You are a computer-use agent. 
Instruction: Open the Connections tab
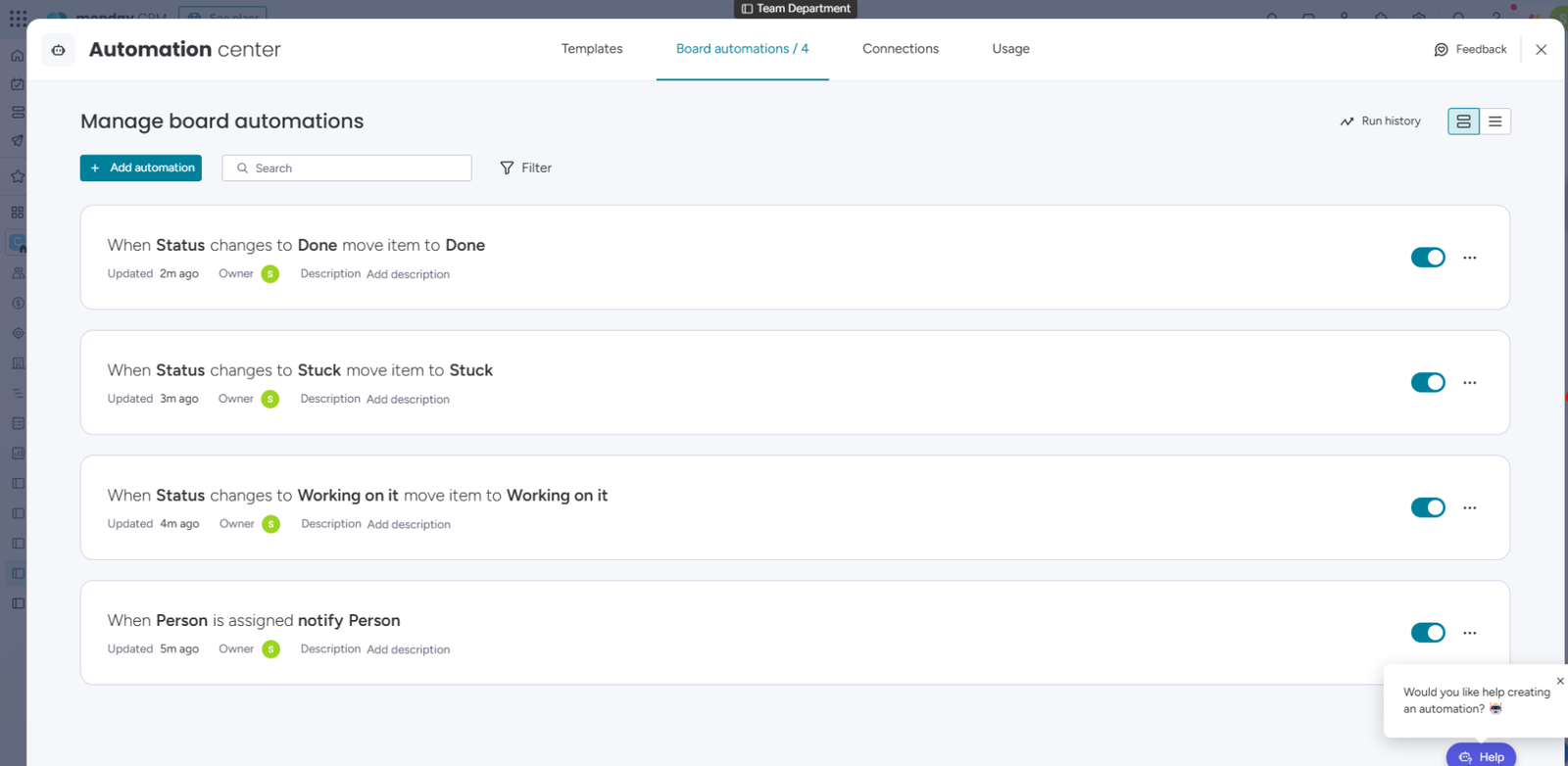(x=900, y=49)
